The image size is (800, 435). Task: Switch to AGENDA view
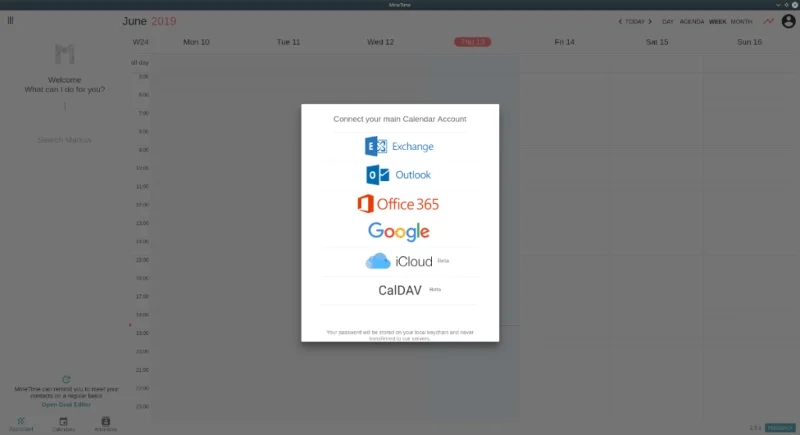[x=692, y=21]
